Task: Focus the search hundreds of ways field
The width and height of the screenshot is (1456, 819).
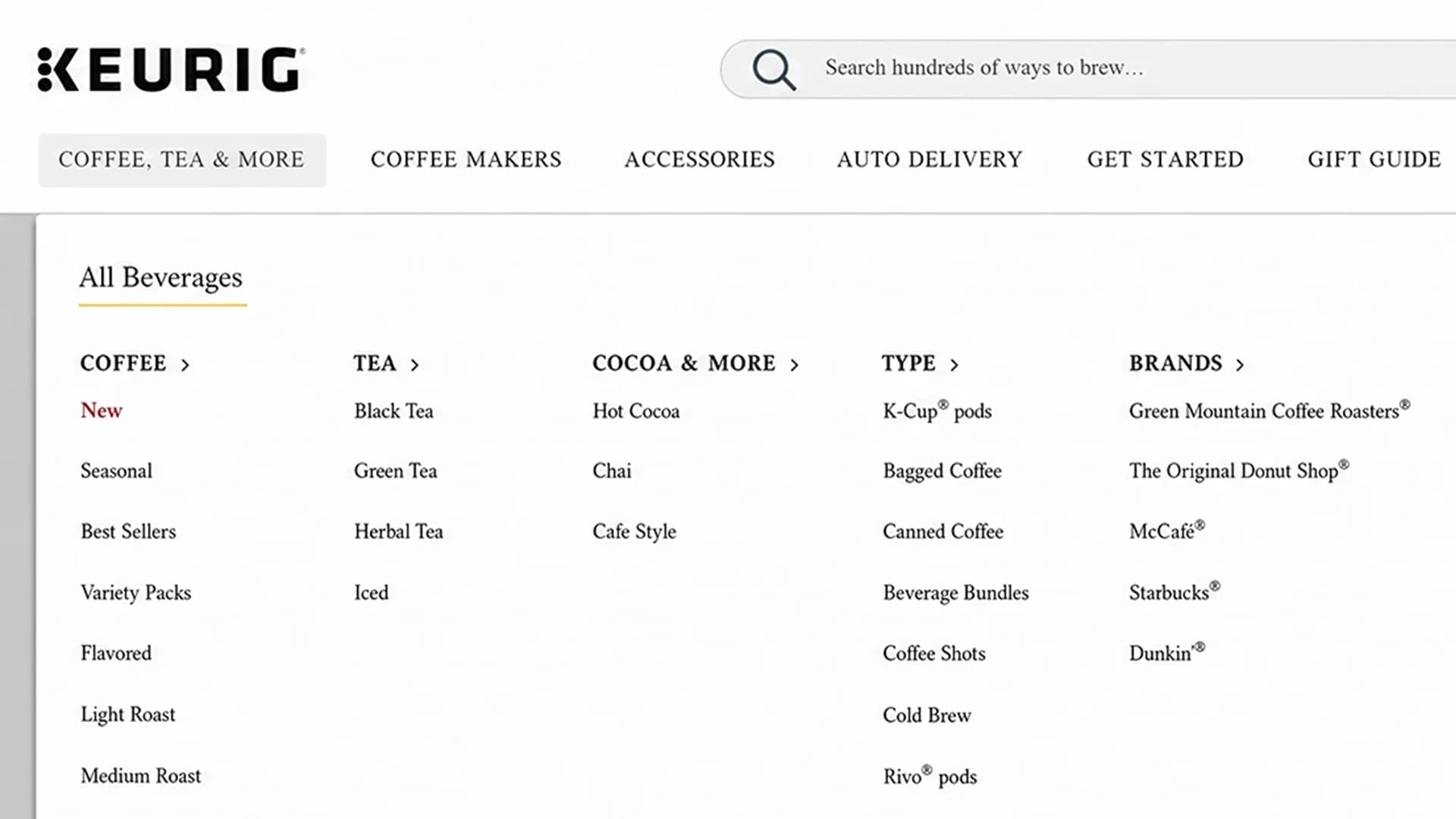Action: 1088,69
